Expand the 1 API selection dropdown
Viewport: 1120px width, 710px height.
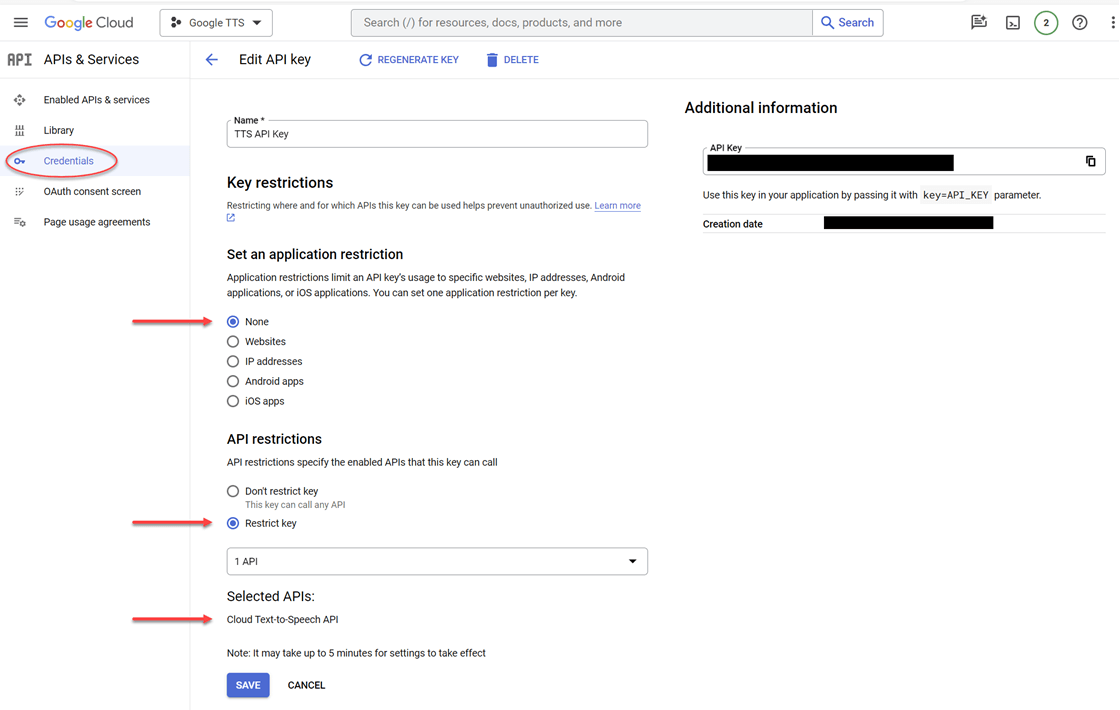pyautogui.click(x=437, y=561)
